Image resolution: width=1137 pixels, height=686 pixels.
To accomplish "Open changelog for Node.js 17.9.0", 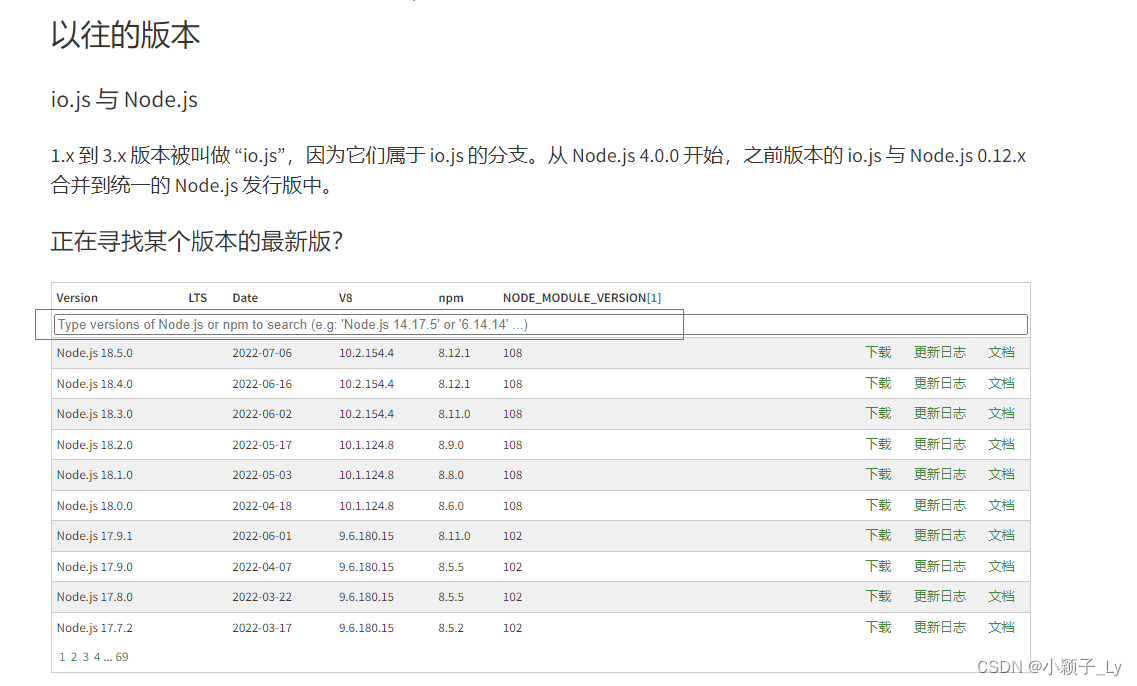I will 940,566.
